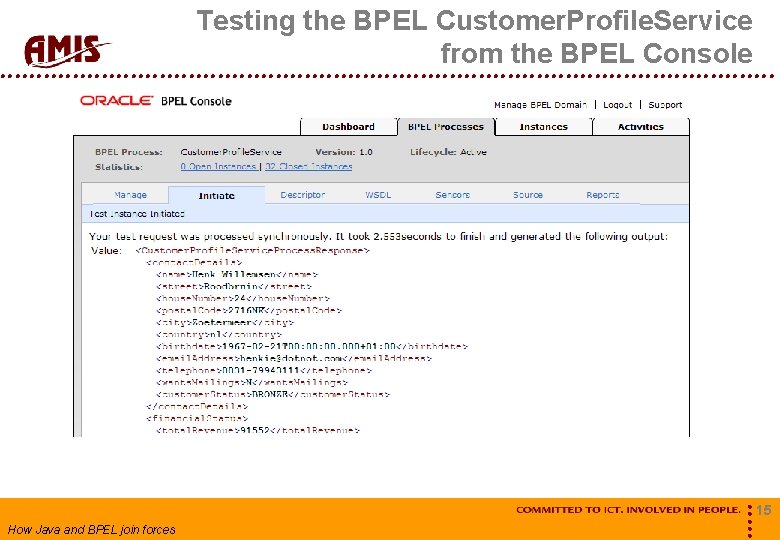Open the Reports sub-tab
780x540 pixels.
tap(602, 195)
